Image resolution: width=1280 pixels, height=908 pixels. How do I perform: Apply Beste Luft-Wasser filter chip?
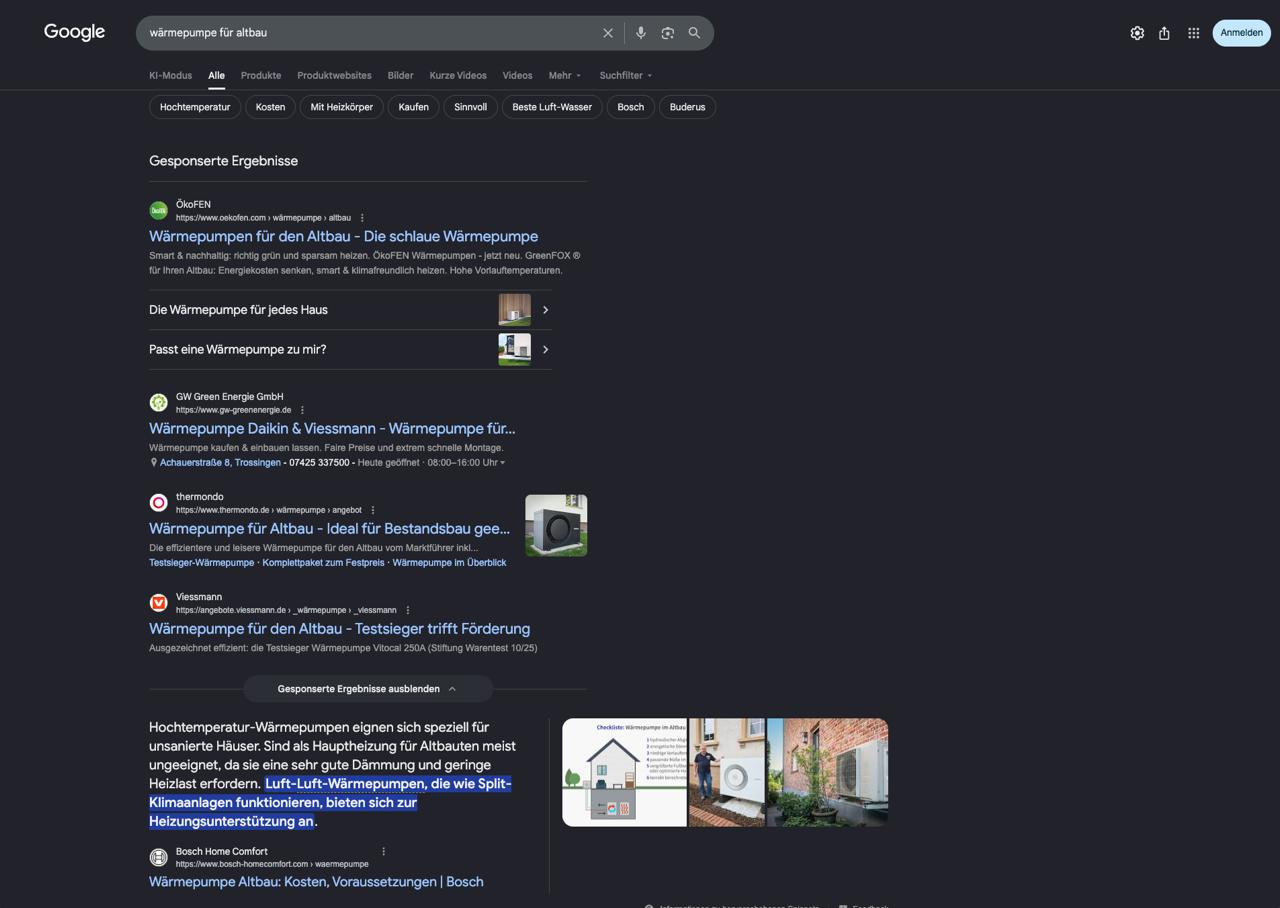552,107
